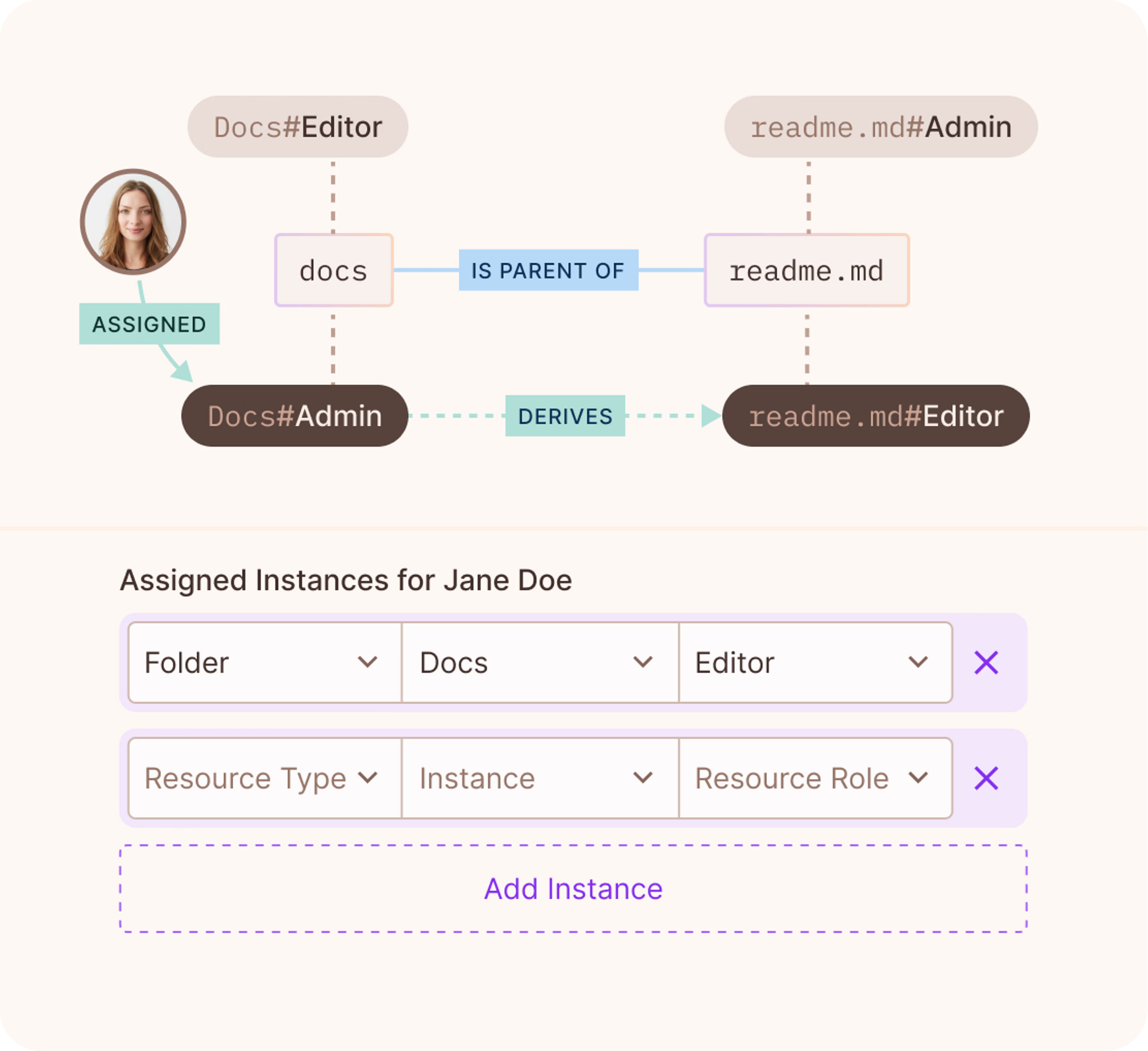Click the ASSIGNED arrow label
This screenshot has height=1051, width=1148.
click(x=150, y=325)
